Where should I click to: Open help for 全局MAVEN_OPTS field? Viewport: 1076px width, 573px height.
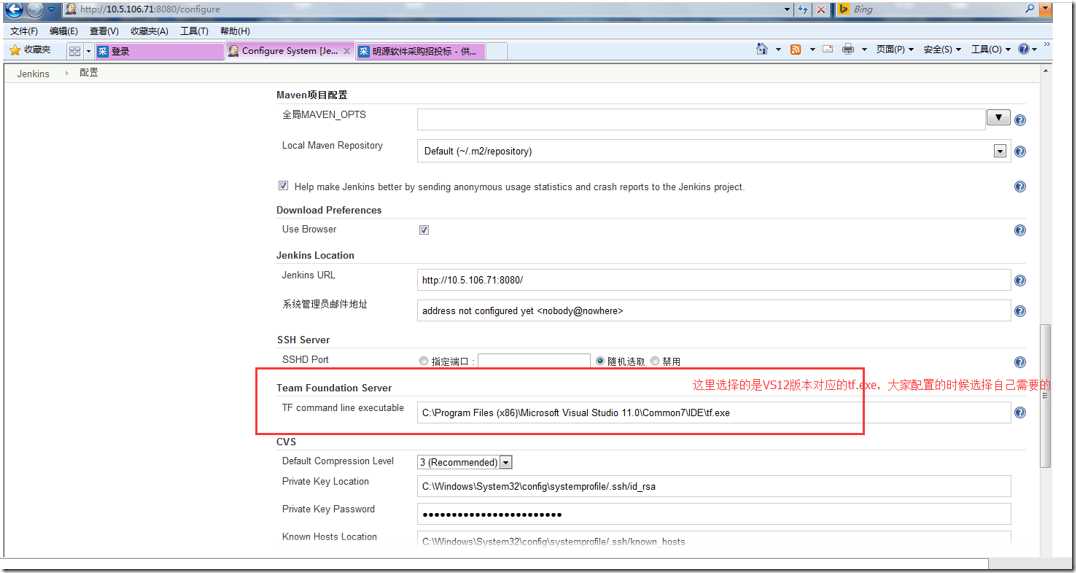1020,119
